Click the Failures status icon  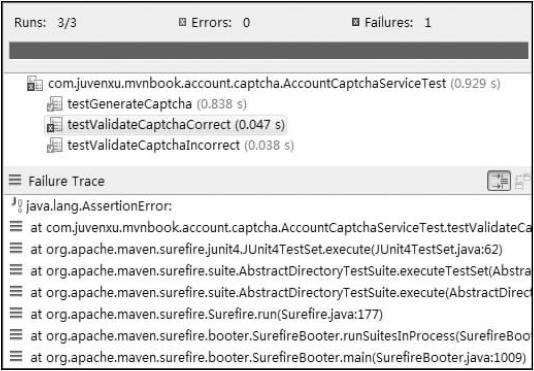click(356, 23)
